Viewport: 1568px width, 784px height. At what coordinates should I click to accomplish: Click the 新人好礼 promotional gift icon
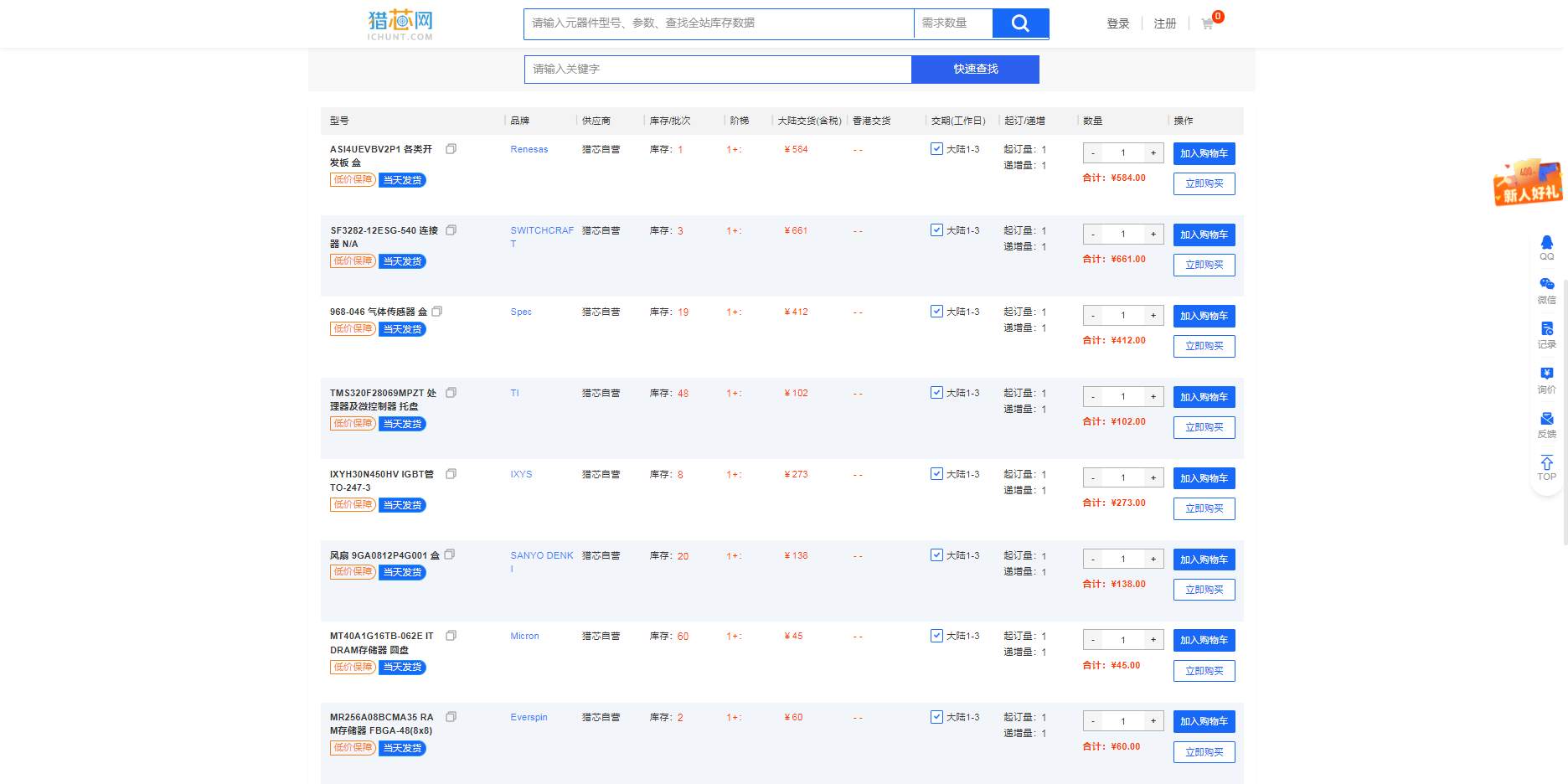tap(1527, 182)
